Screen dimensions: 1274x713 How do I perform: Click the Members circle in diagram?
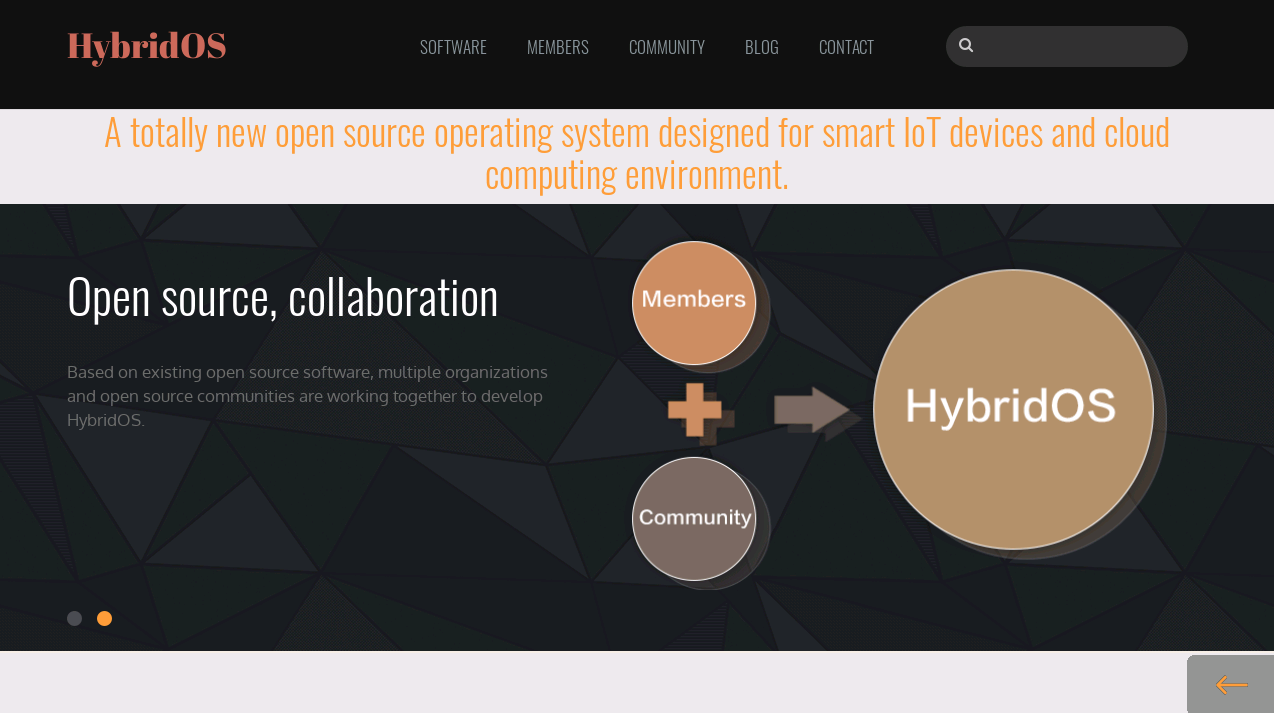tap(695, 303)
